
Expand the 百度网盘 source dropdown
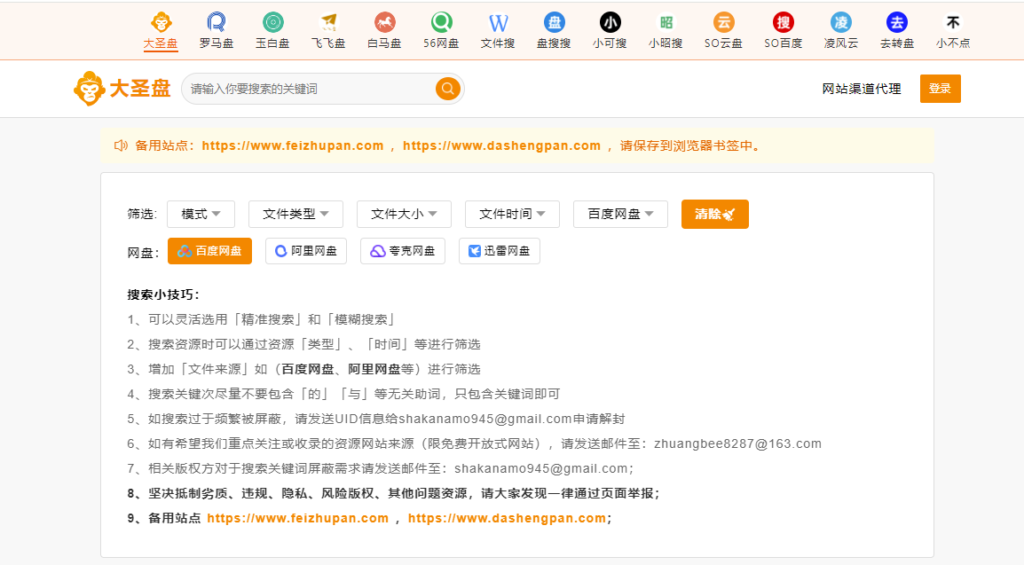[x=620, y=214]
